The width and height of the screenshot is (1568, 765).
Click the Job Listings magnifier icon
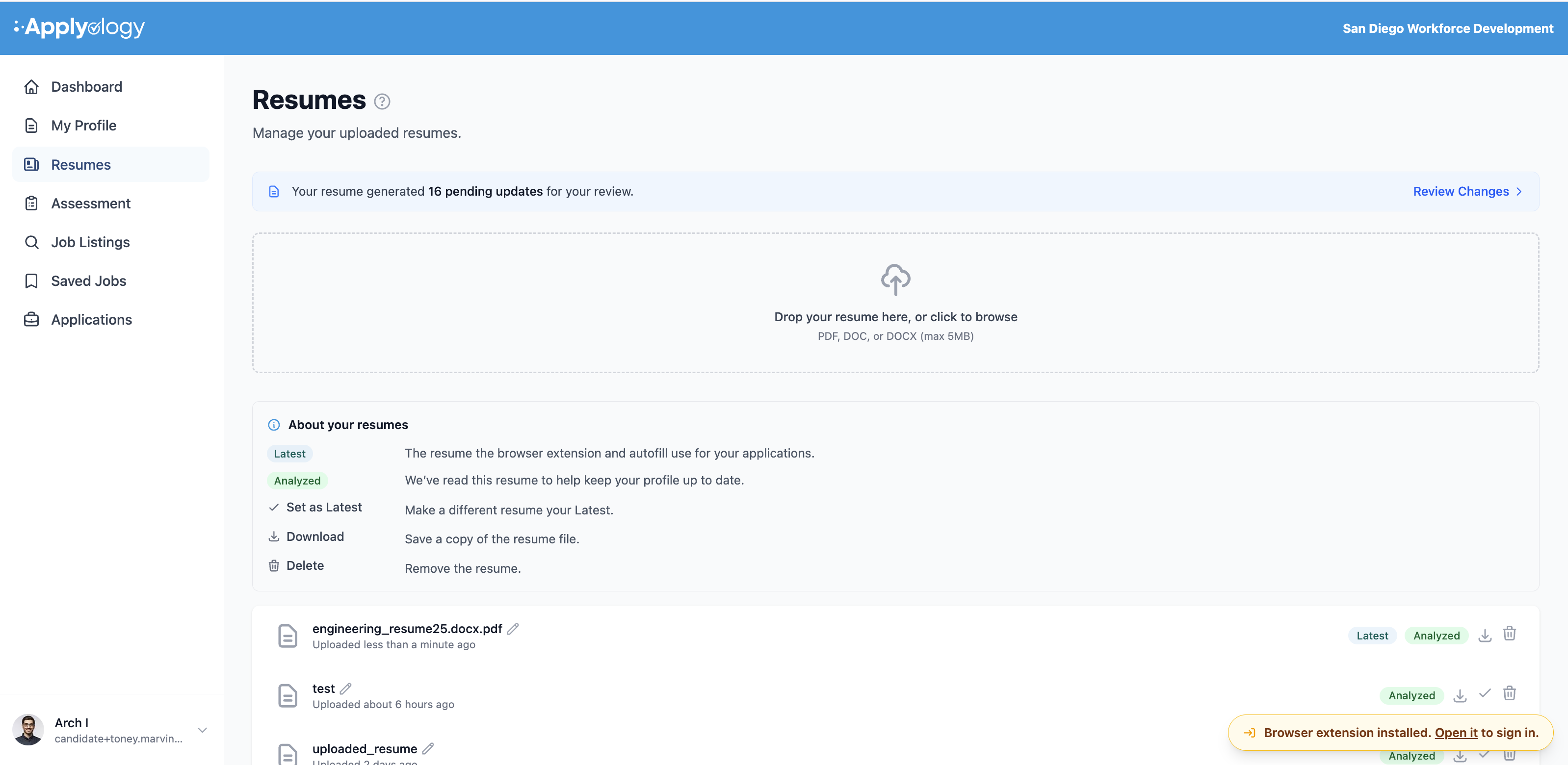pyautogui.click(x=32, y=242)
